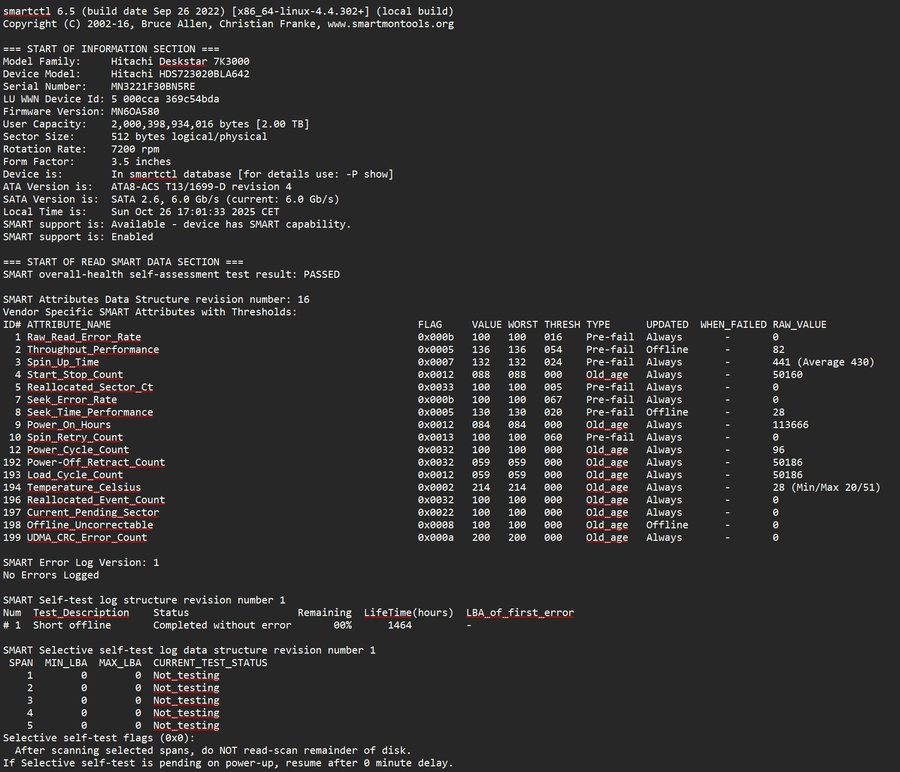
Task: Click the Spin_Up_Time raw value 441
Action: [x=781, y=362]
